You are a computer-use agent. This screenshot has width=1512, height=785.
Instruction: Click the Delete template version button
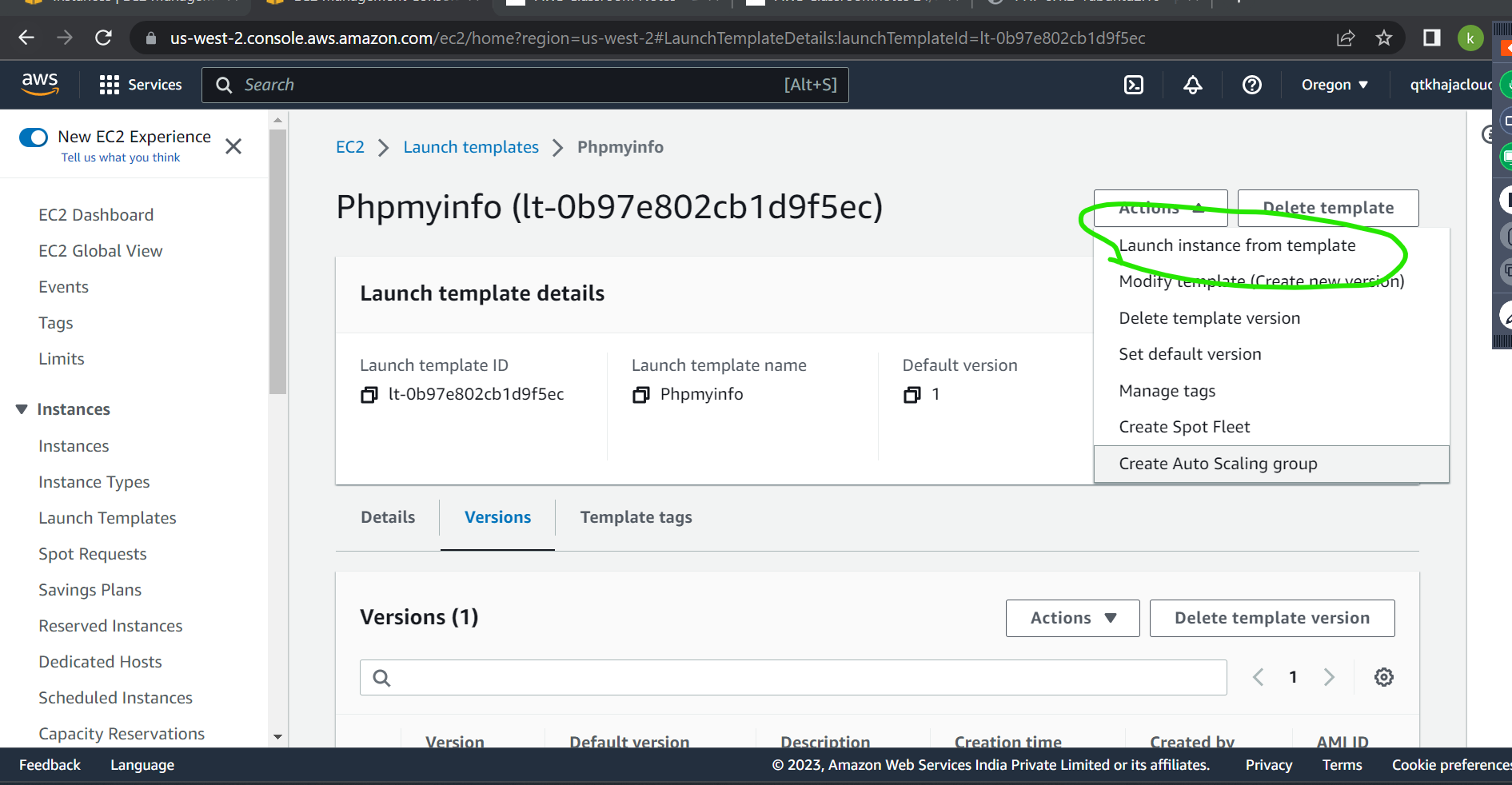coord(1271,618)
